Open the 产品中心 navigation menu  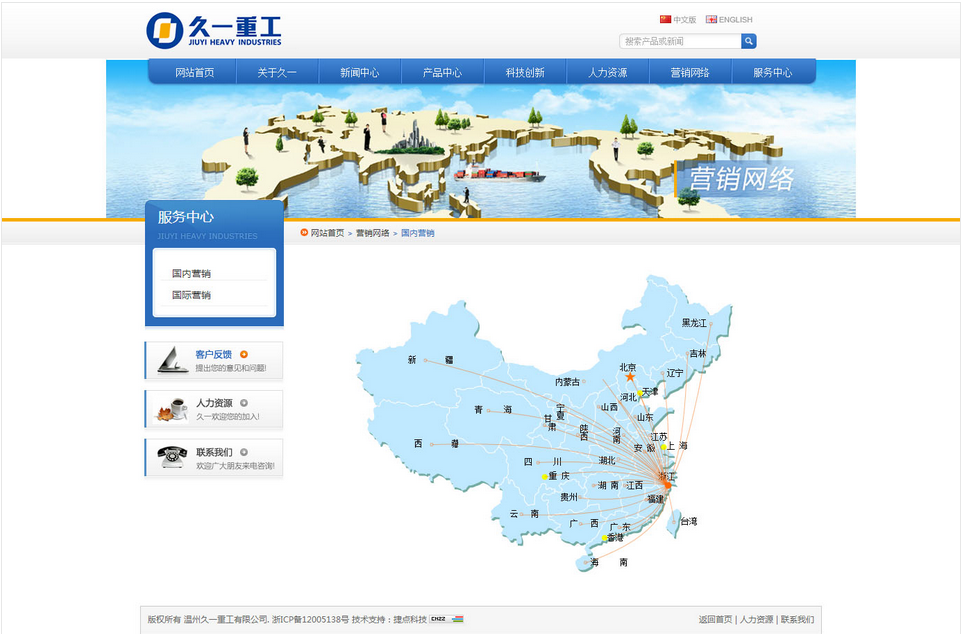[442, 73]
